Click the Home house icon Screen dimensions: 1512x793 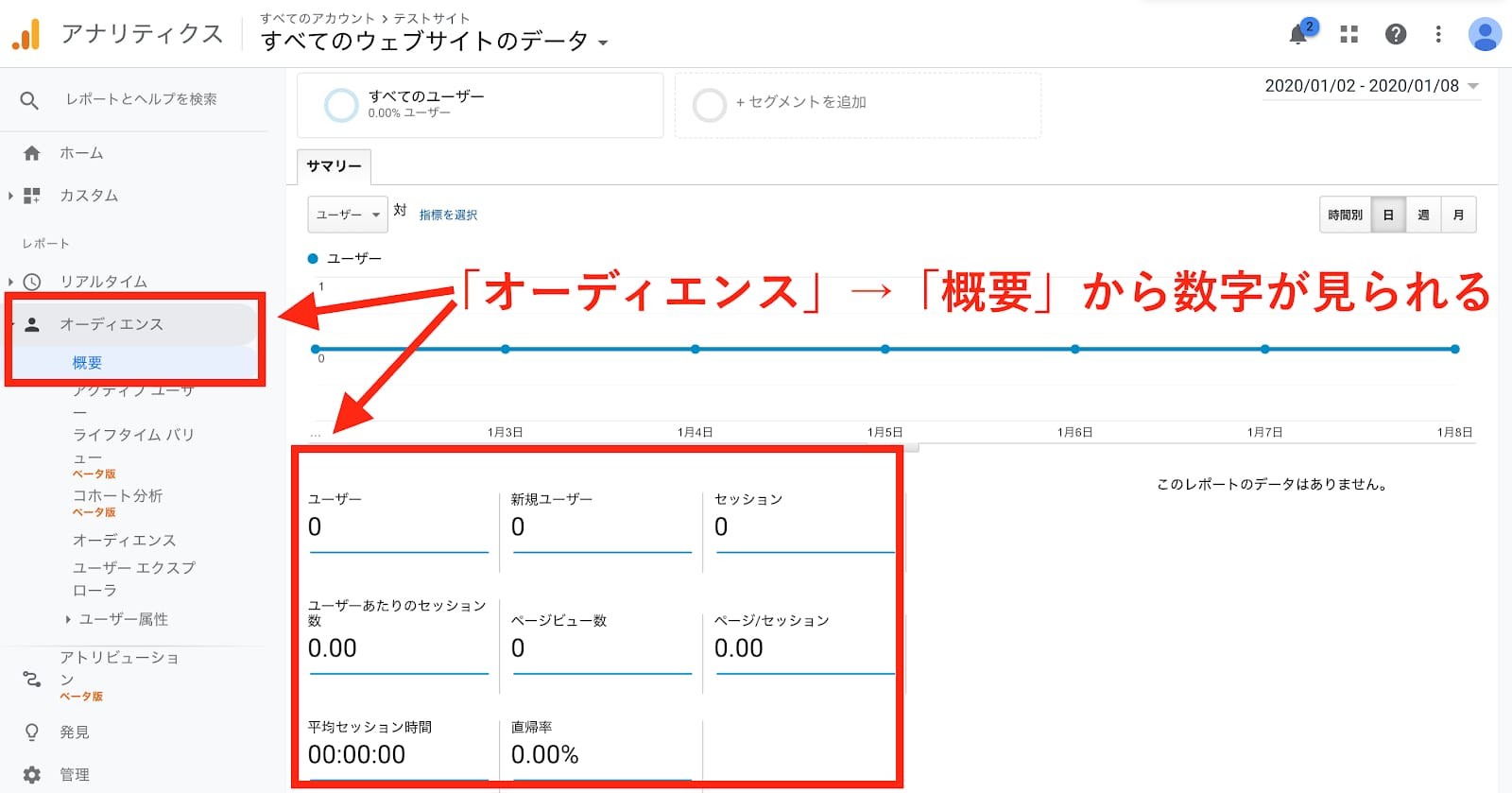[32, 153]
